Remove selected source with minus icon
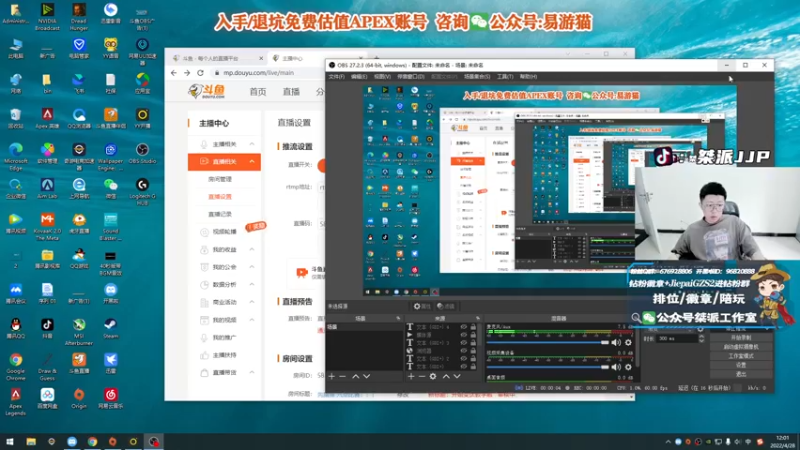Screen dimensions: 800x450 (422, 377)
